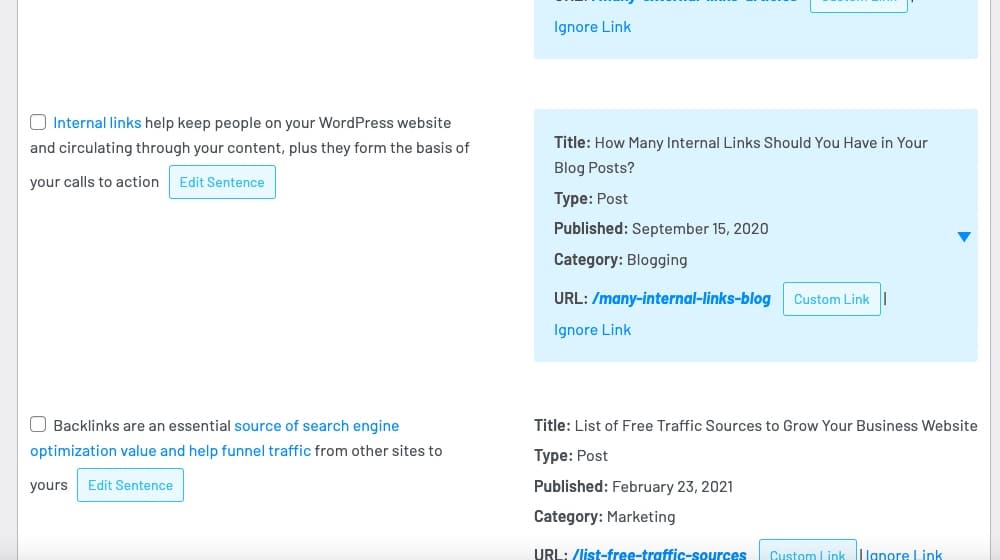This screenshot has width=1000, height=560.
Task: Check the box beside the 'Internal links help keep people' sentence
Action: [38, 122]
